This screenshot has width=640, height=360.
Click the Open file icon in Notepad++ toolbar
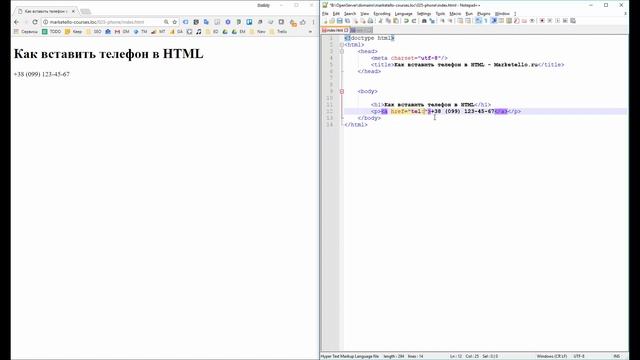click(332, 21)
